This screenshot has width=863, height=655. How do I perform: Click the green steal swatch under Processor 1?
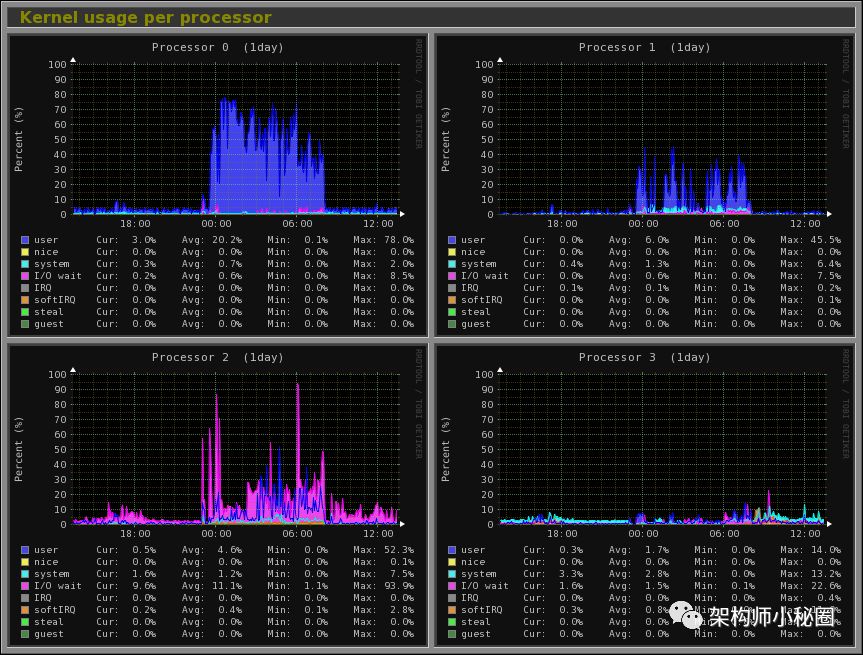point(452,312)
